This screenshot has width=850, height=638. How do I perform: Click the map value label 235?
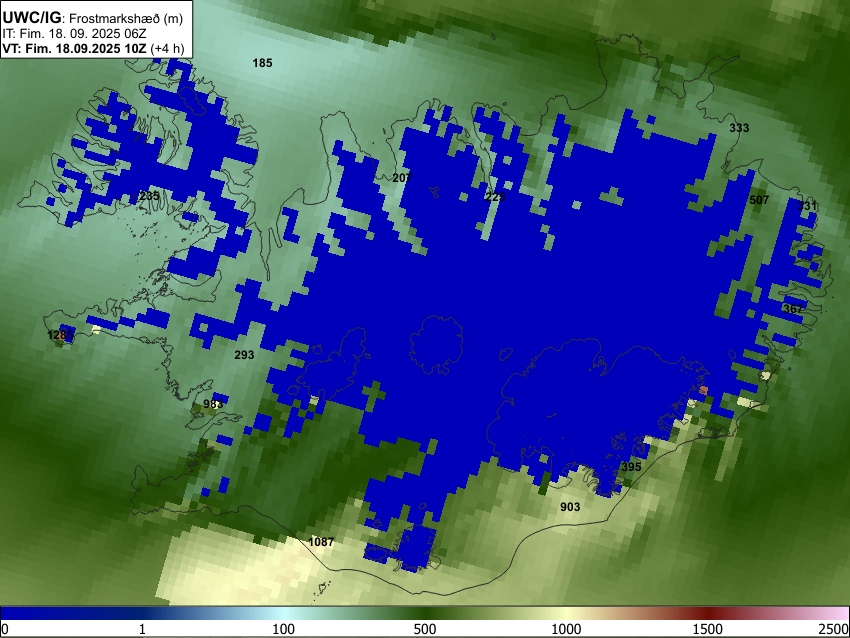[149, 196]
